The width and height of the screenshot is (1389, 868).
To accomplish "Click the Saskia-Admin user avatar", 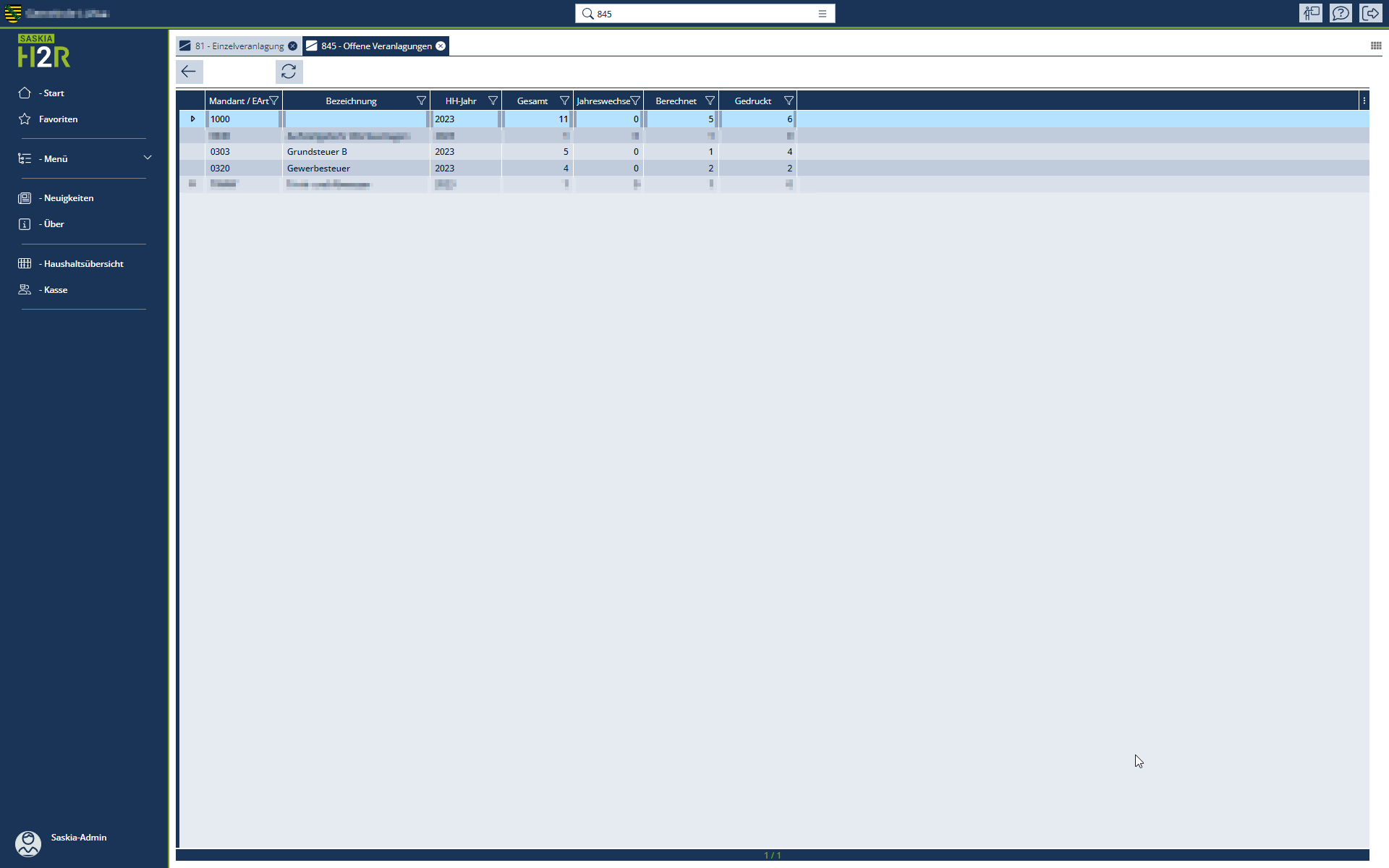I will (28, 843).
